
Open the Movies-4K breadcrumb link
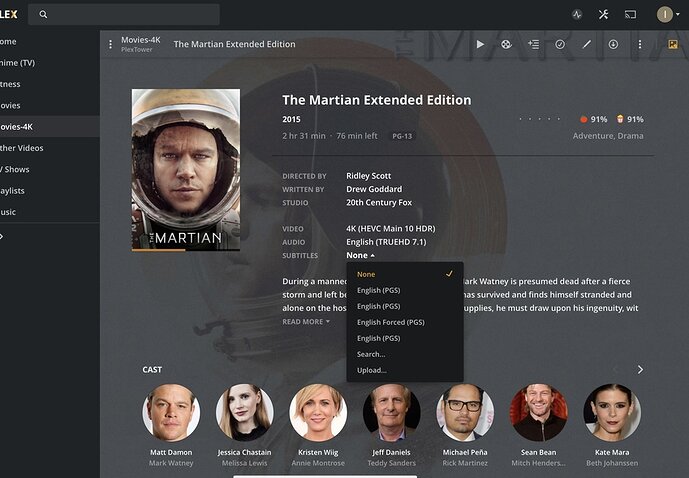pyautogui.click(x=141, y=40)
